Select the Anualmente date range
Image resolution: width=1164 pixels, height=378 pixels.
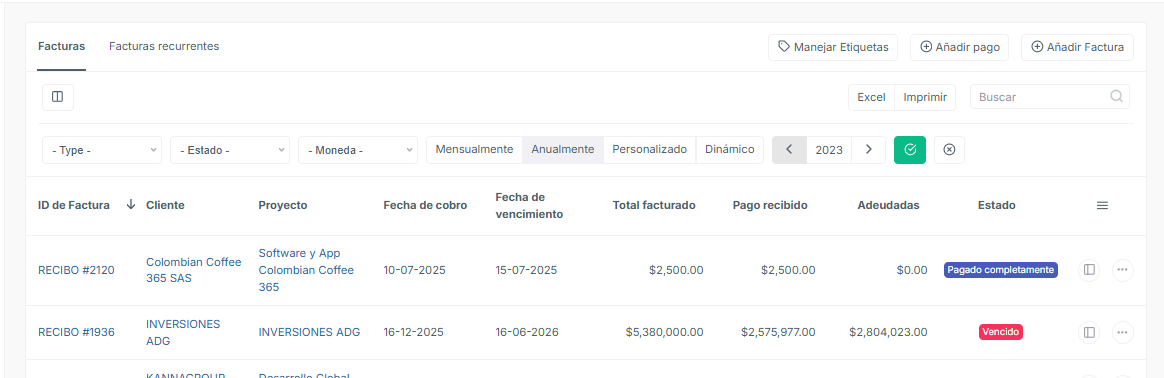(563, 149)
